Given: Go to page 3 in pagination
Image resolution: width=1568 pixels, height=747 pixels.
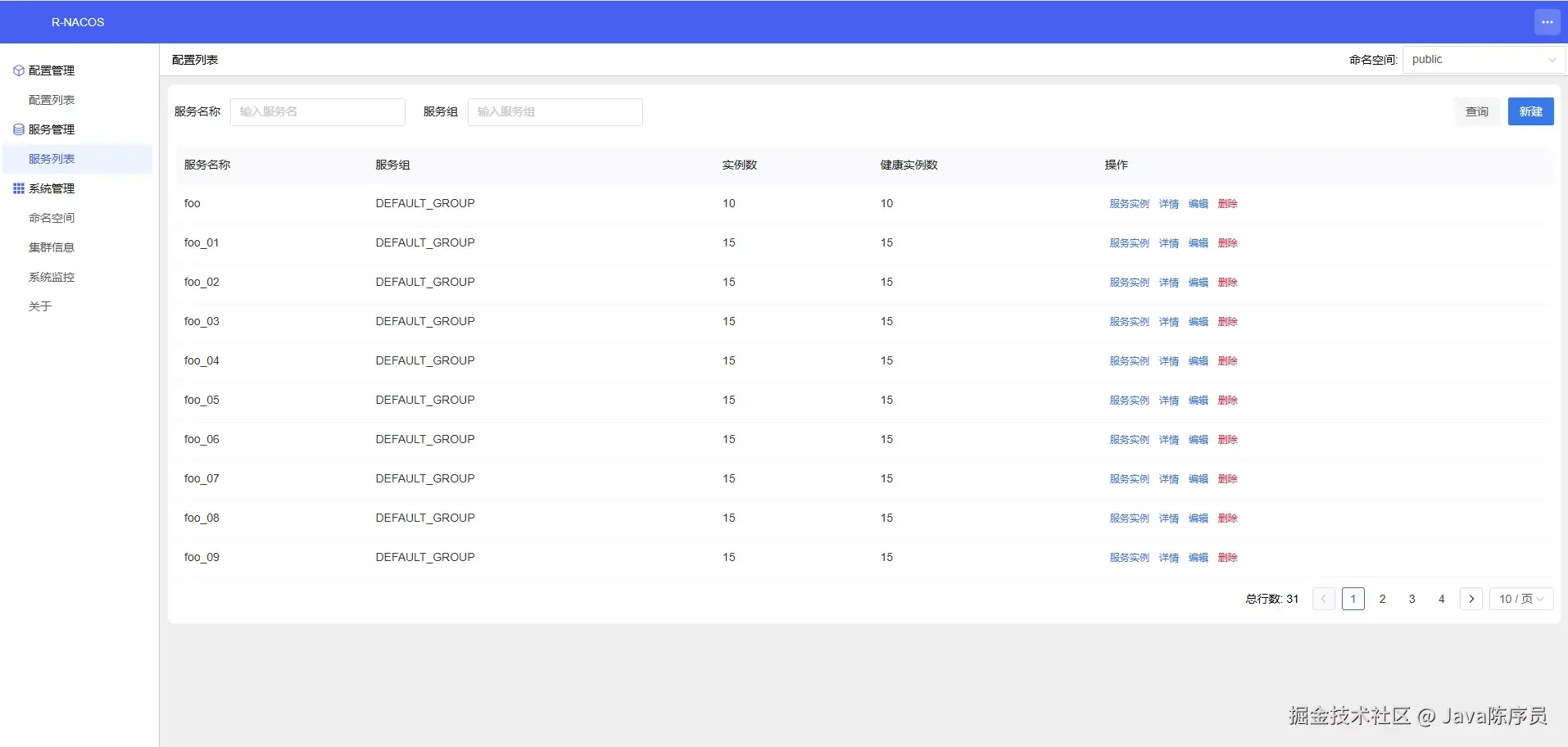Looking at the screenshot, I should click(1412, 599).
